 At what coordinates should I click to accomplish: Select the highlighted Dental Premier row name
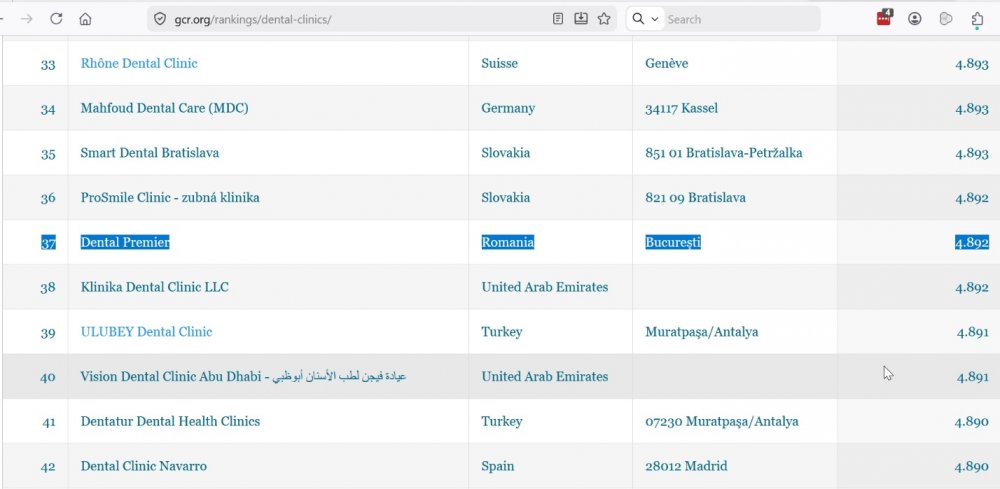point(125,242)
